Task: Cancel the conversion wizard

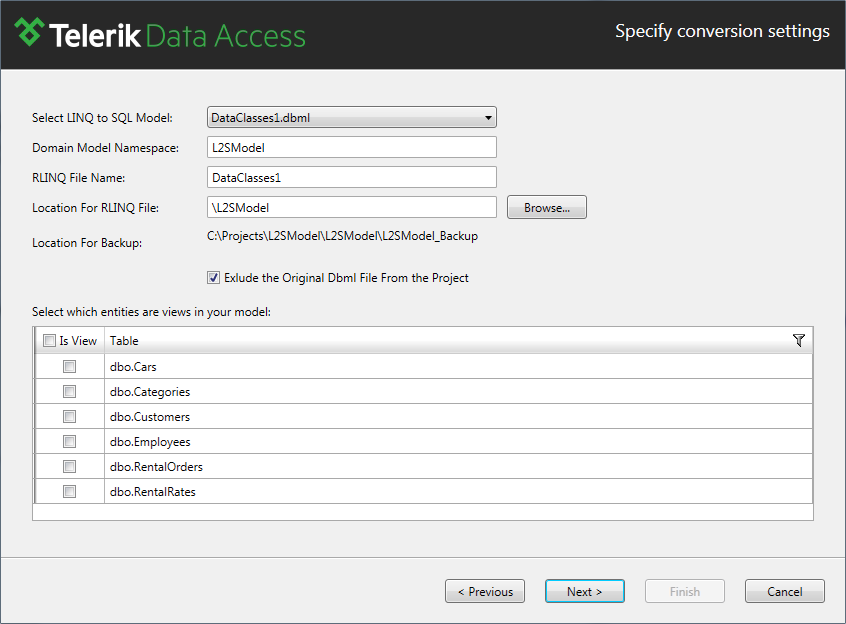Action: point(785,592)
